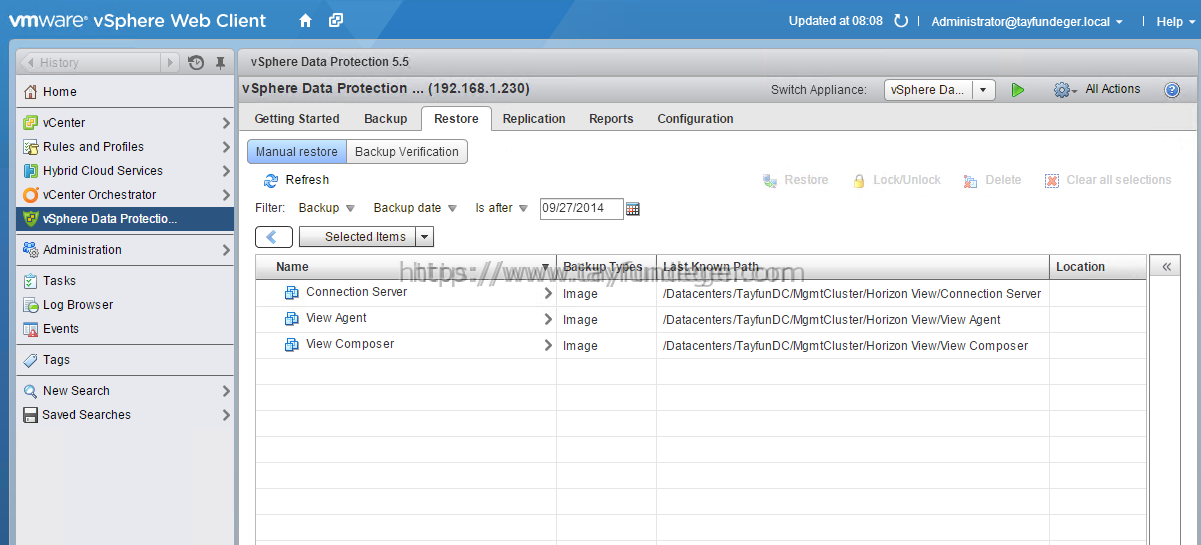Click the refresh arrow next to Updated time

901,21
